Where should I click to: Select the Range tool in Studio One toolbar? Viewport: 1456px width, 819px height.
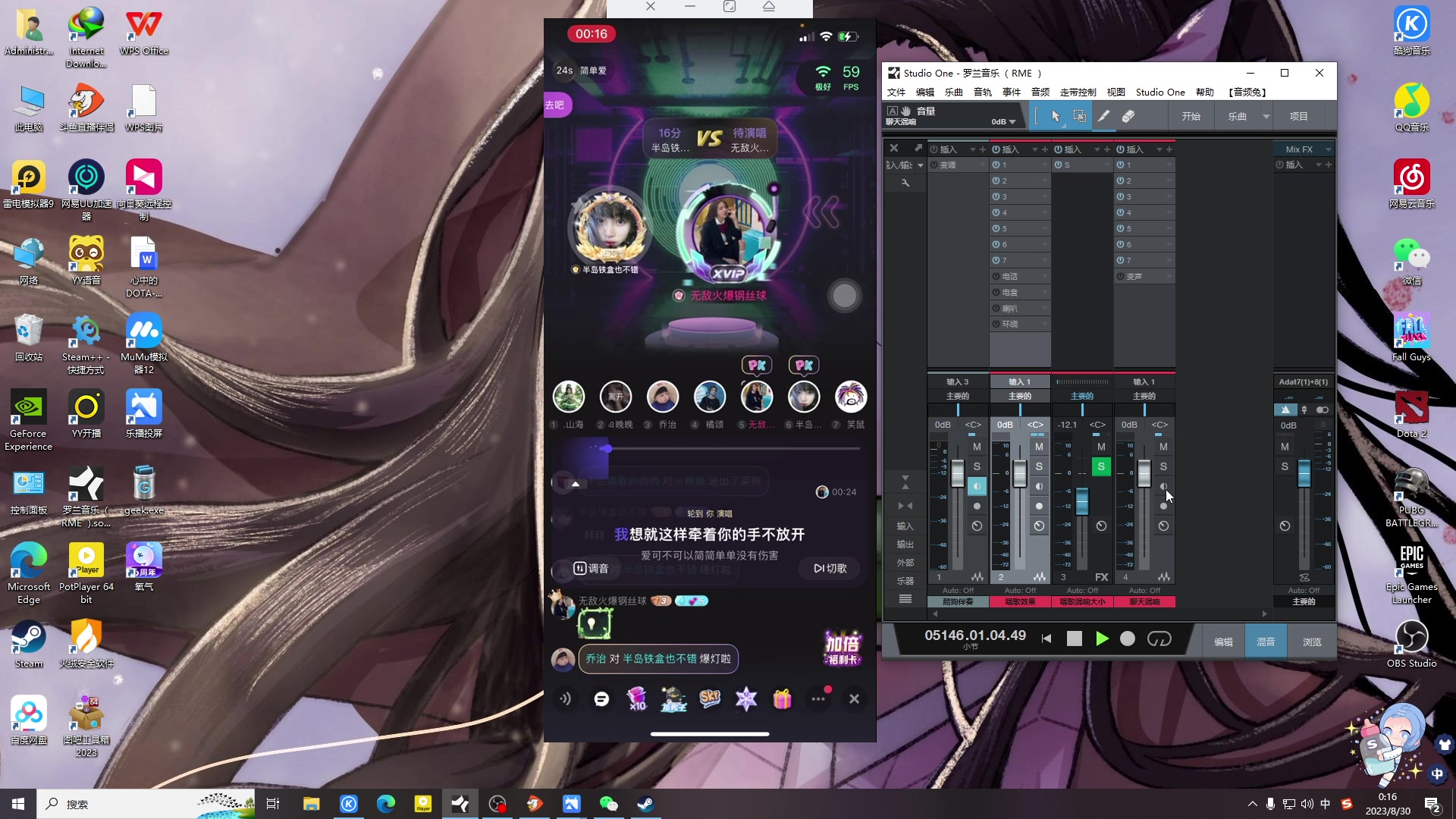click(1079, 116)
